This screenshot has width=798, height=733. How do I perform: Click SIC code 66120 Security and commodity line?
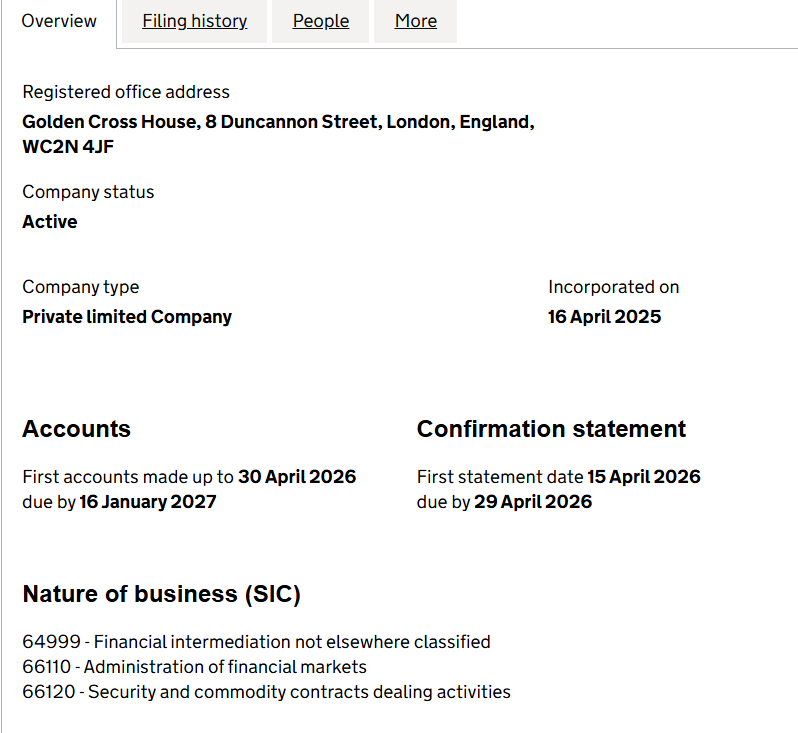tap(266, 692)
